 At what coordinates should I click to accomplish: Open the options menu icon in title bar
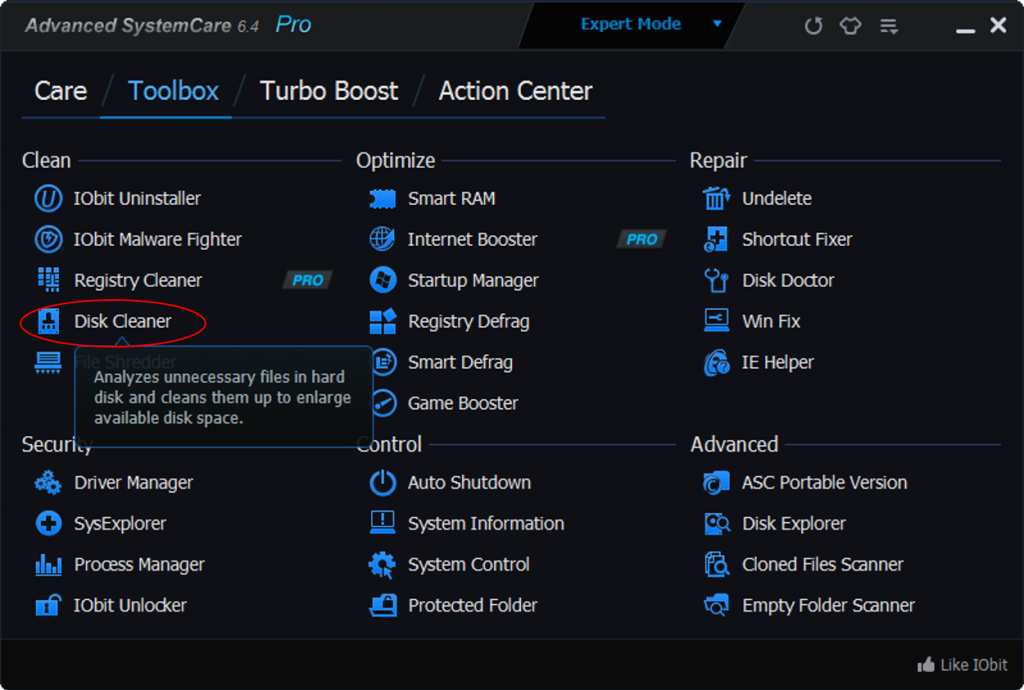point(889,26)
